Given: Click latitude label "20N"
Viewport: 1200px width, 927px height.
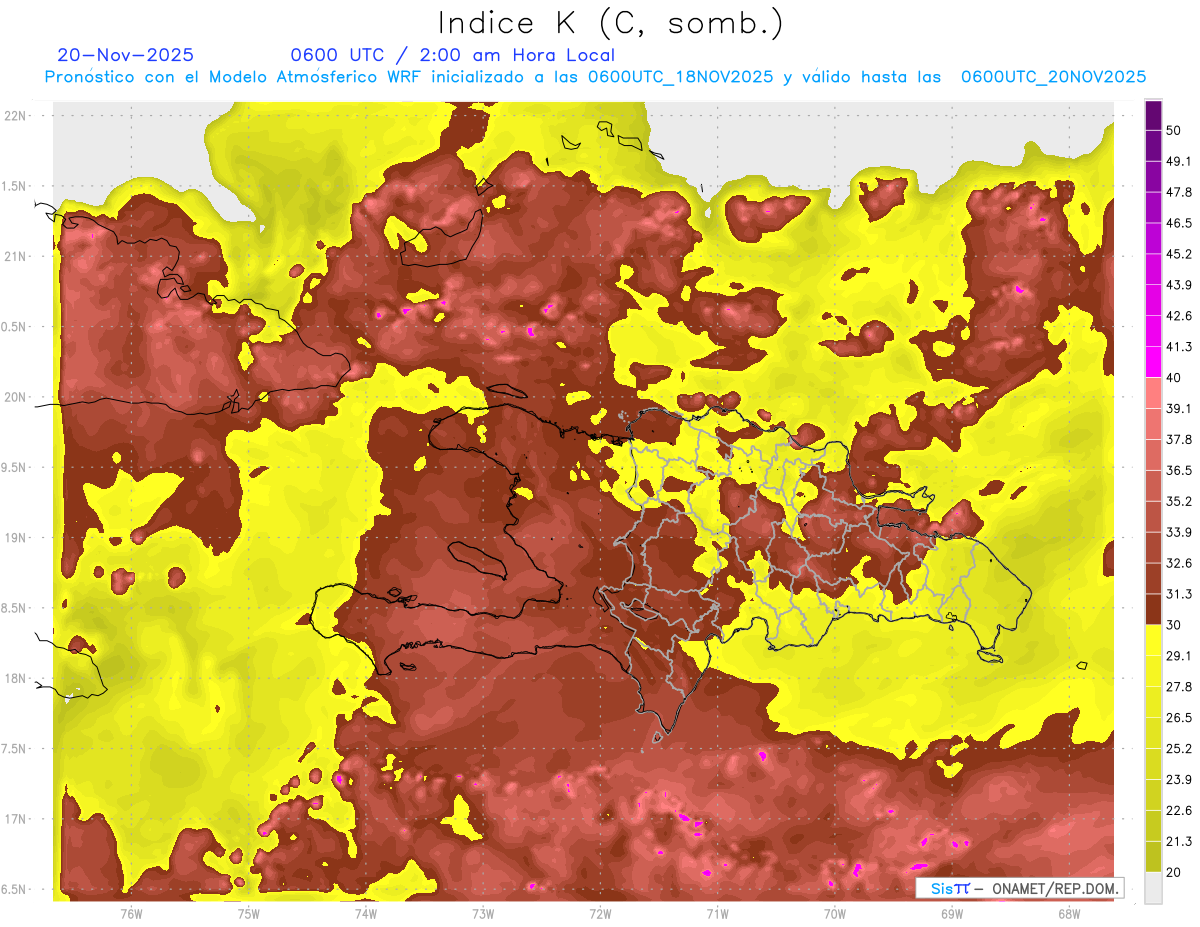Looking at the screenshot, I should (16, 397).
